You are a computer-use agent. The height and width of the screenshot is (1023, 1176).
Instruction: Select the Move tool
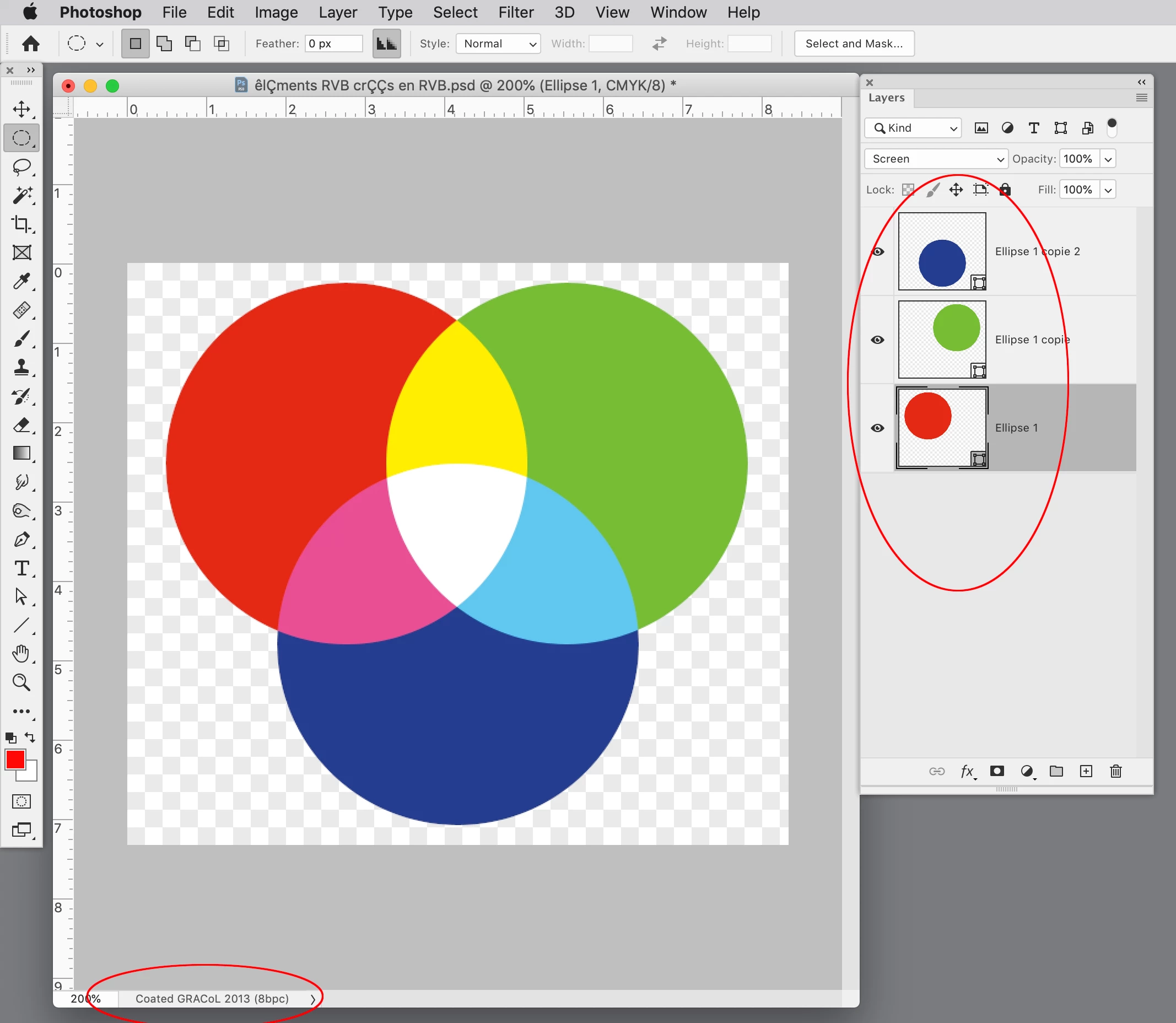tap(21, 109)
